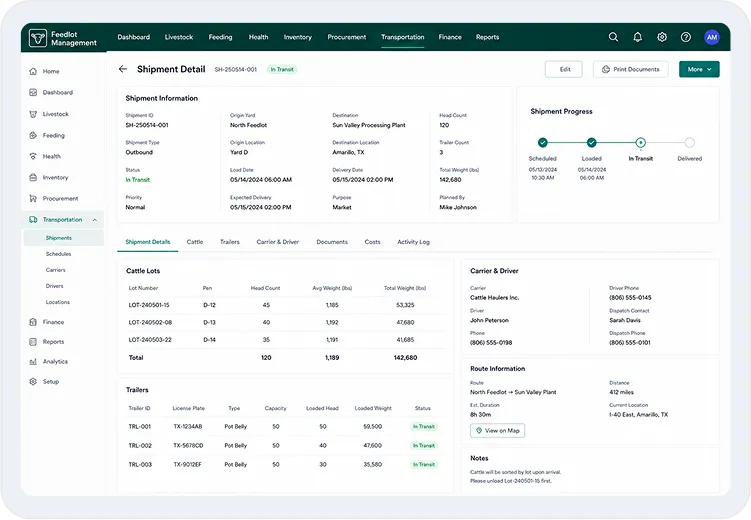This screenshot has width=751, height=520.
Task: Collapse the Transportation sidebar section
Action: pos(95,220)
